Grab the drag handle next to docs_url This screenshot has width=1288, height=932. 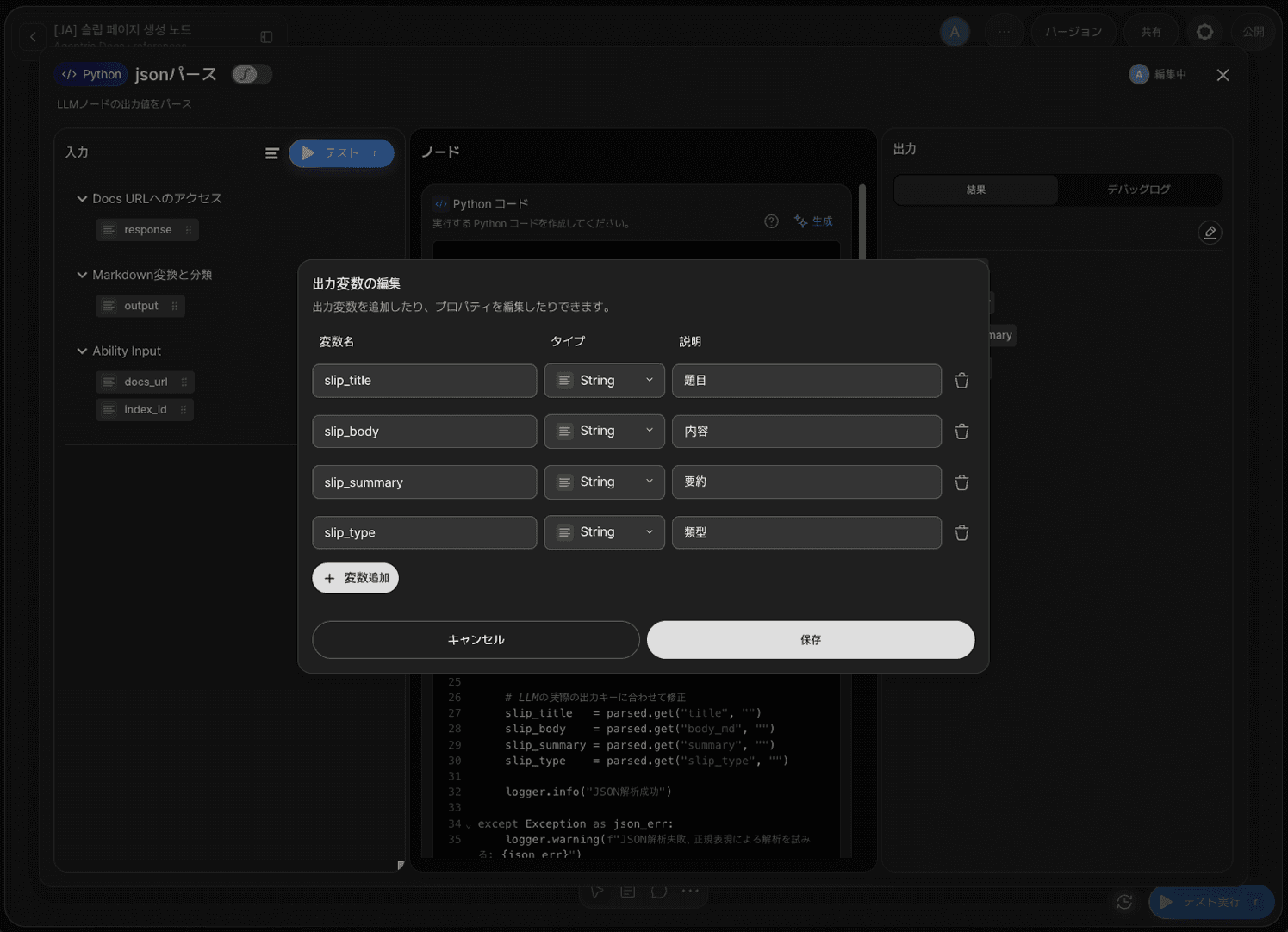click(184, 382)
